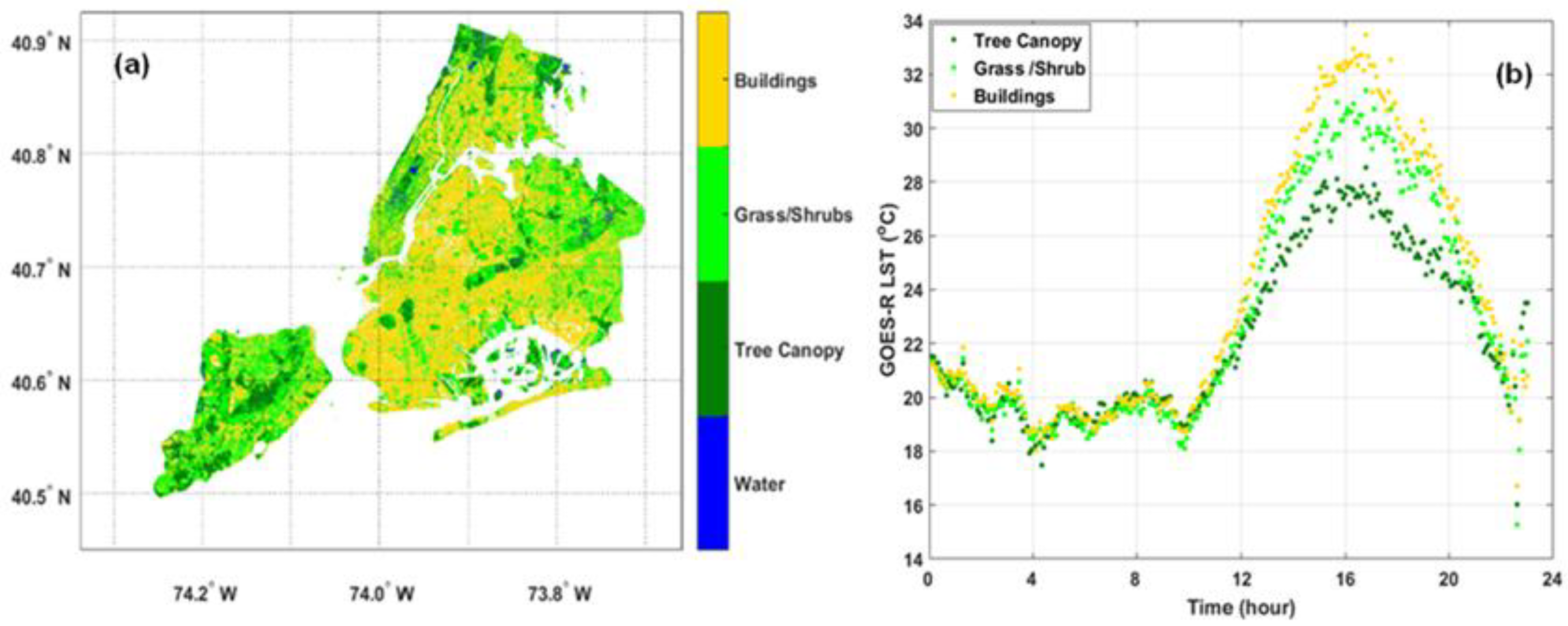Image resolution: width=1568 pixels, height=626 pixels.
Task: Click the 40.9° N latitude tick label
Action: pyautogui.click(x=41, y=43)
